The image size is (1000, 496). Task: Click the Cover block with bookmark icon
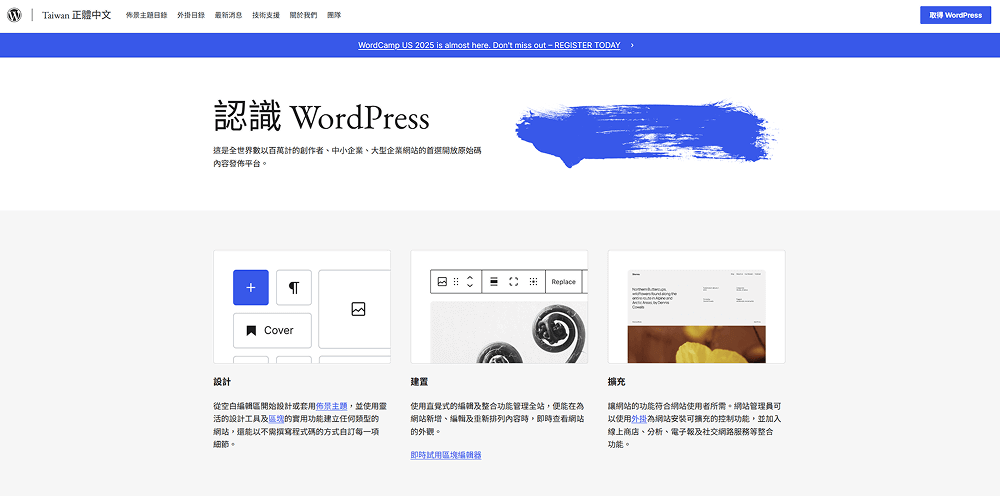tap(272, 330)
